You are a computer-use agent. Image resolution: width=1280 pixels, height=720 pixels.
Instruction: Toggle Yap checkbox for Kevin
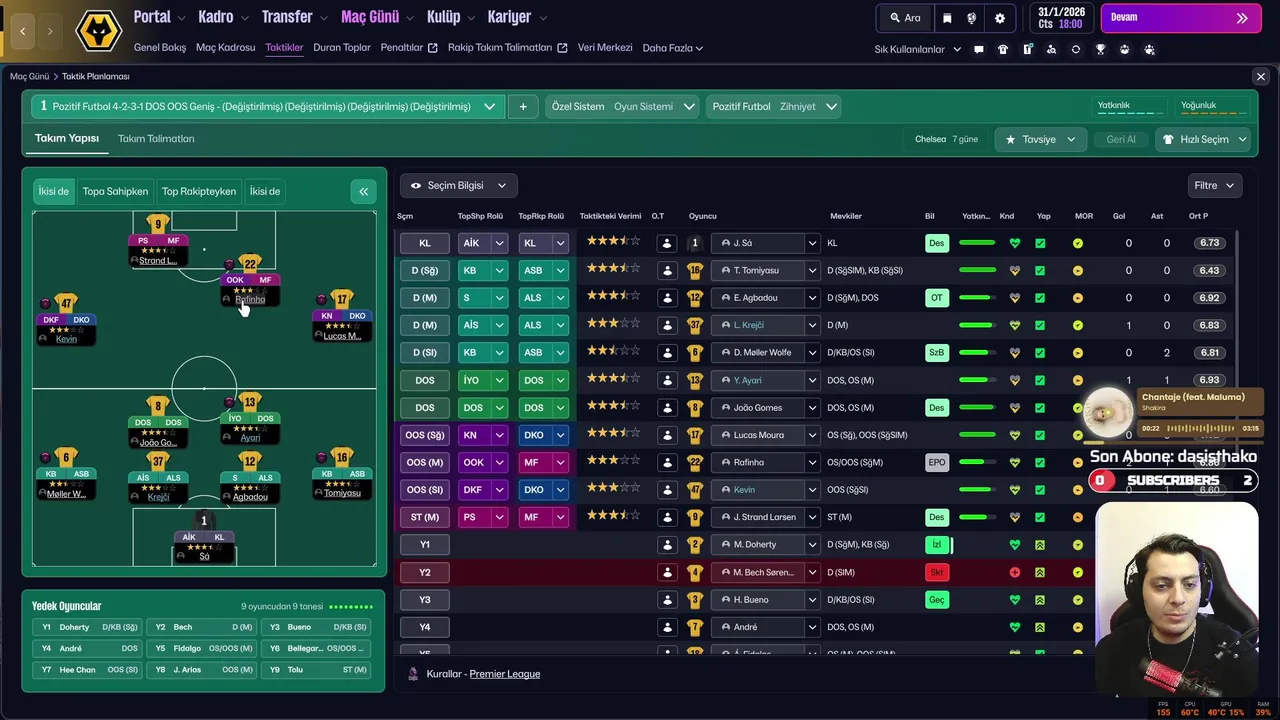click(x=1040, y=490)
